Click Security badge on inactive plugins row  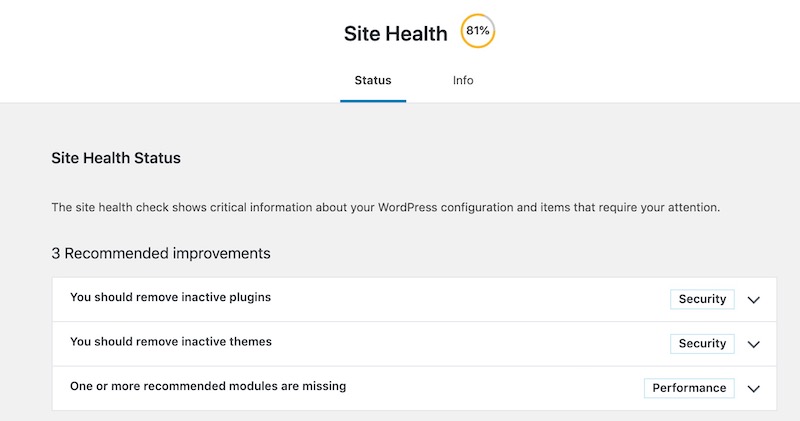[x=702, y=299]
